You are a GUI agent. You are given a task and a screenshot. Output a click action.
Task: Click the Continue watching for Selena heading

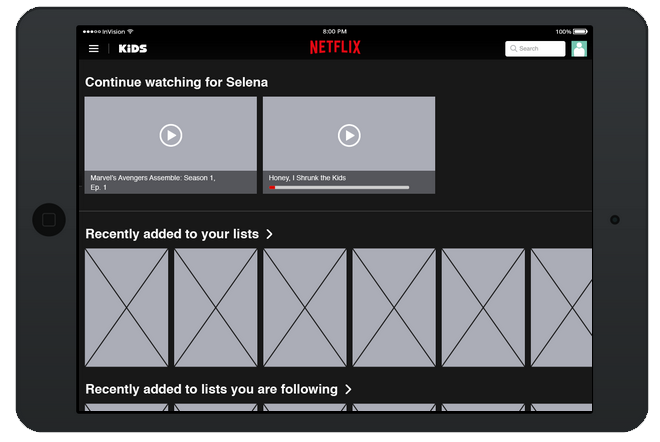coord(176,82)
